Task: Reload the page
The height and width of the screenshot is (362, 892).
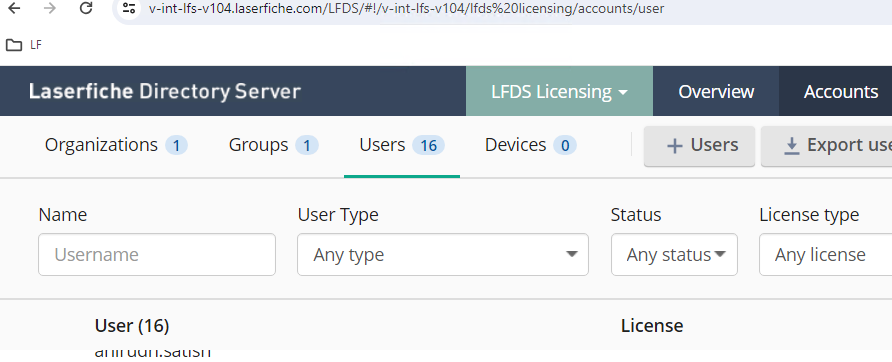Action: point(86,9)
